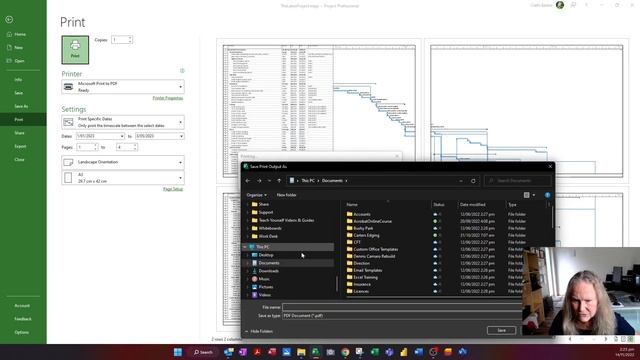Open Adobe Acrobat from the taskbar

257,352
